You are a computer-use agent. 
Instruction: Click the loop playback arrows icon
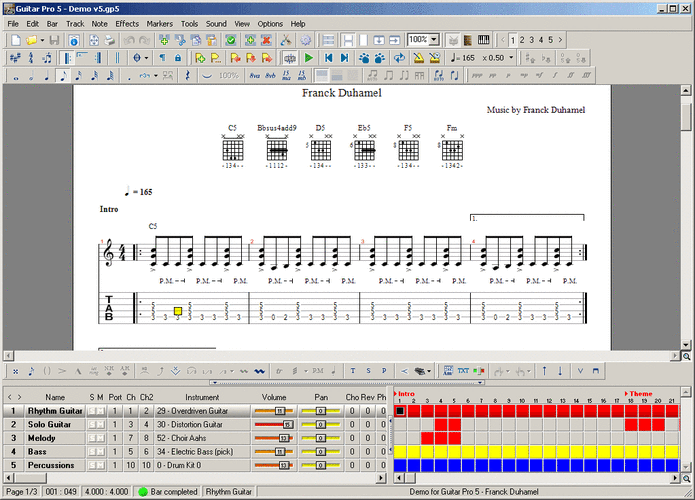click(399, 58)
